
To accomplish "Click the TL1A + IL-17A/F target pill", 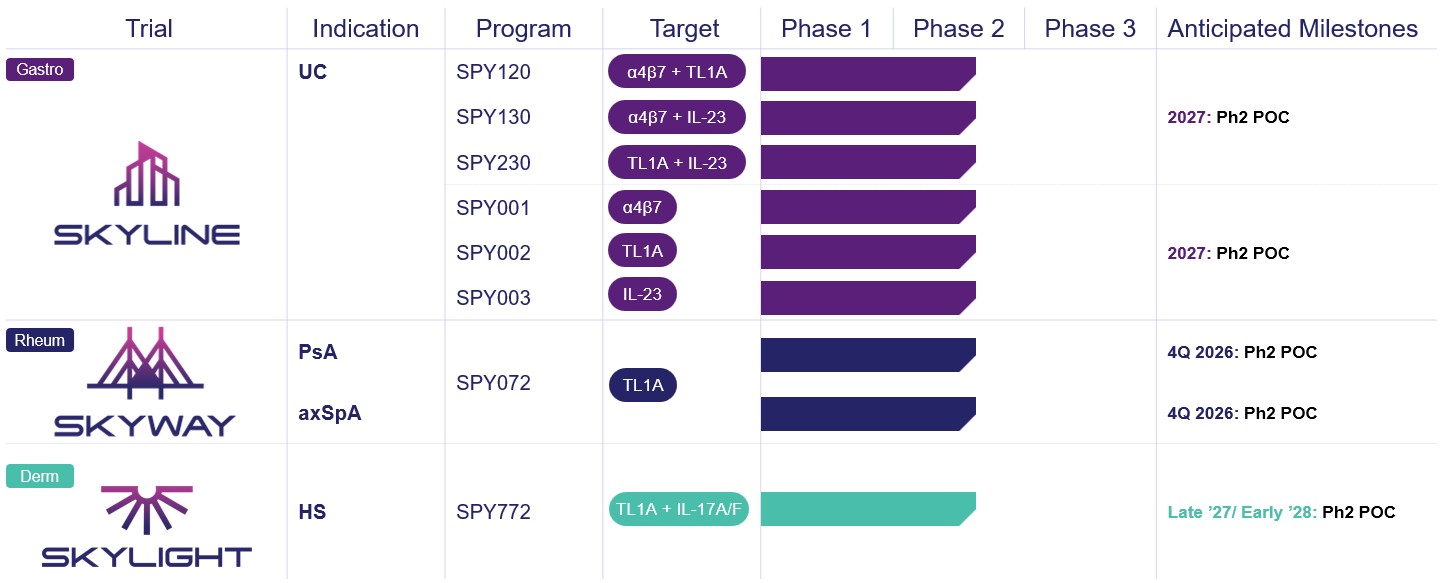I will 679,509.
